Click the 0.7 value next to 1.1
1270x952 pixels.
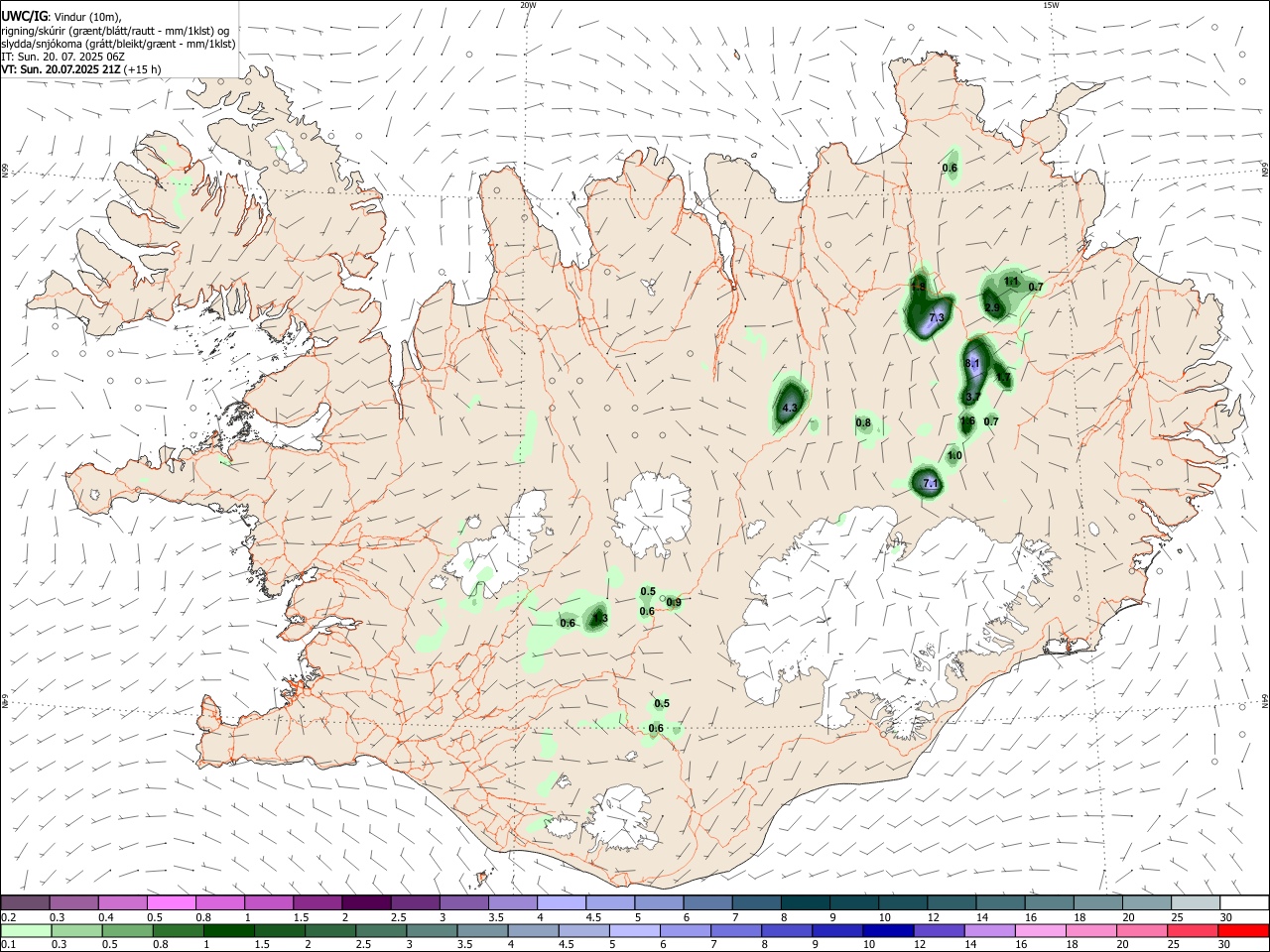pos(1036,288)
